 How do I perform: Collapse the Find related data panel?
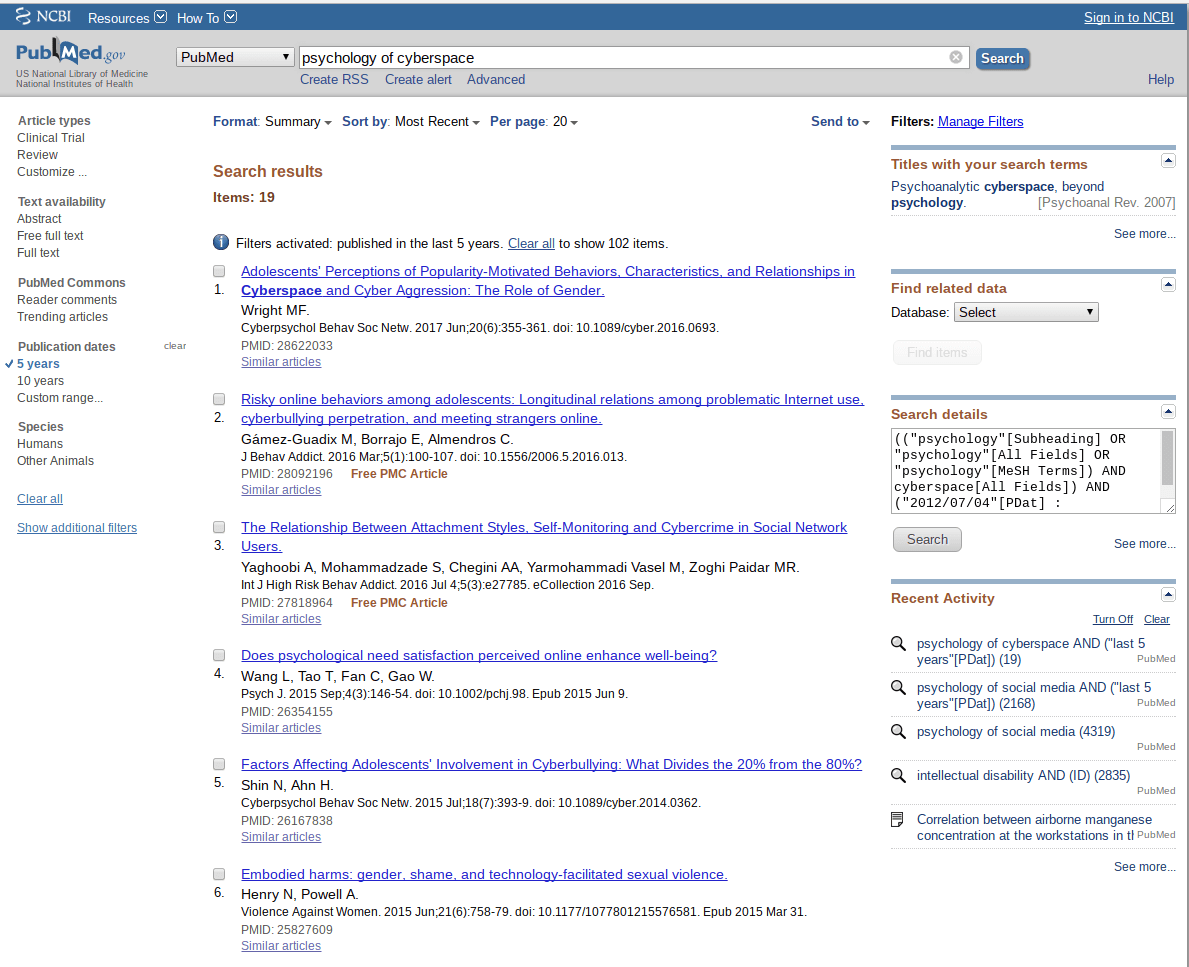[1167, 285]
